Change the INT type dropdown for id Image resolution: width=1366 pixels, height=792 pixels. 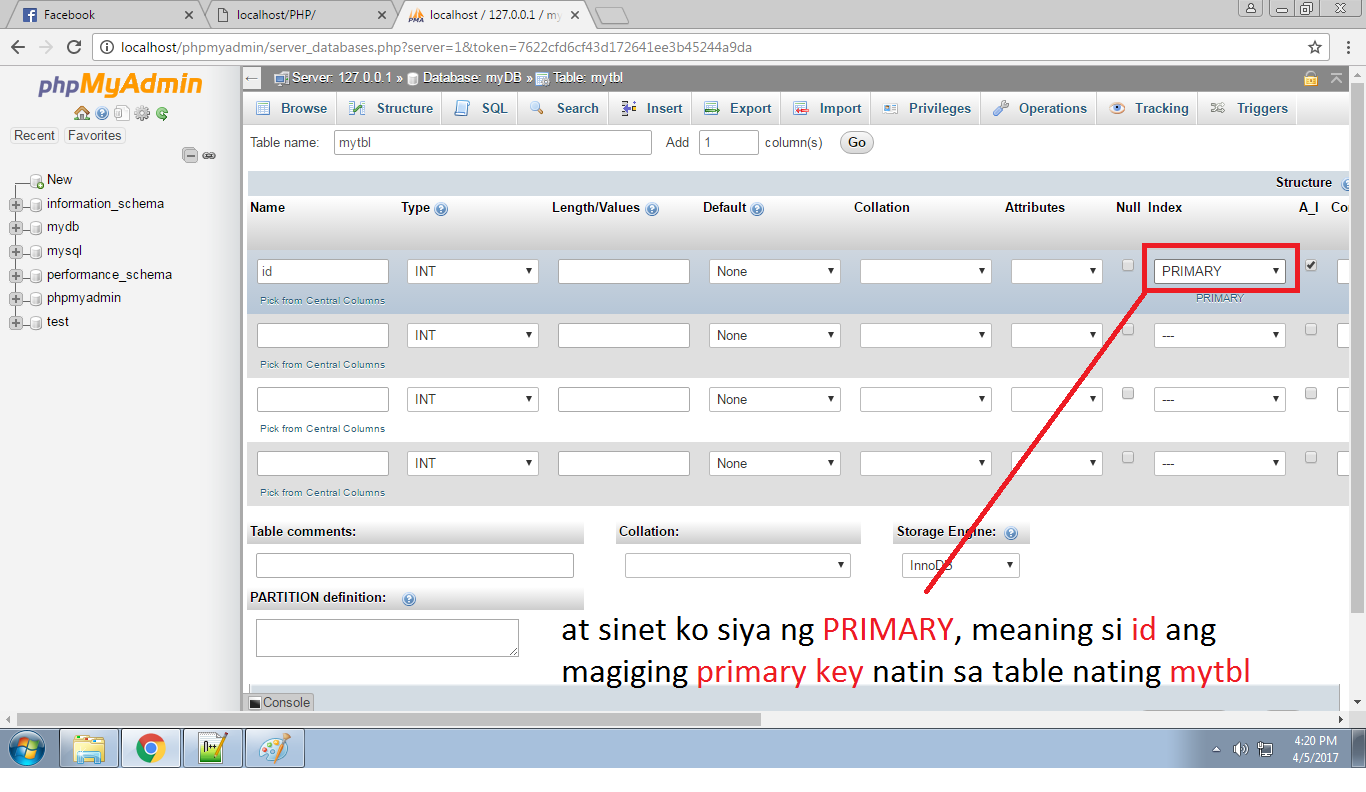pyautogui.click(x=472, y=270)
